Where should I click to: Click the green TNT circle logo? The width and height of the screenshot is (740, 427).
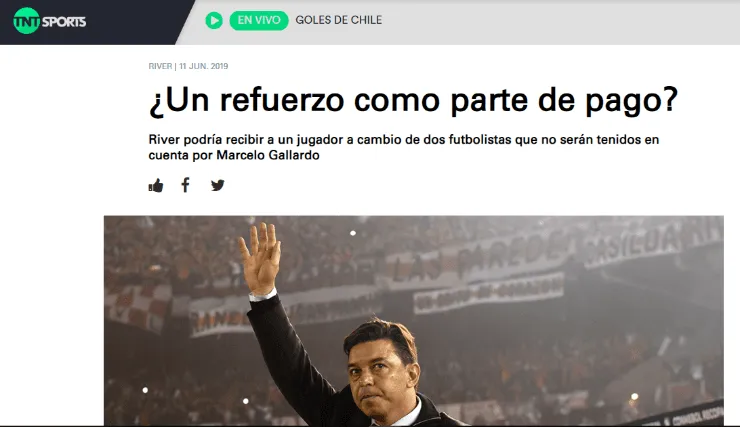tap(26, 21)
